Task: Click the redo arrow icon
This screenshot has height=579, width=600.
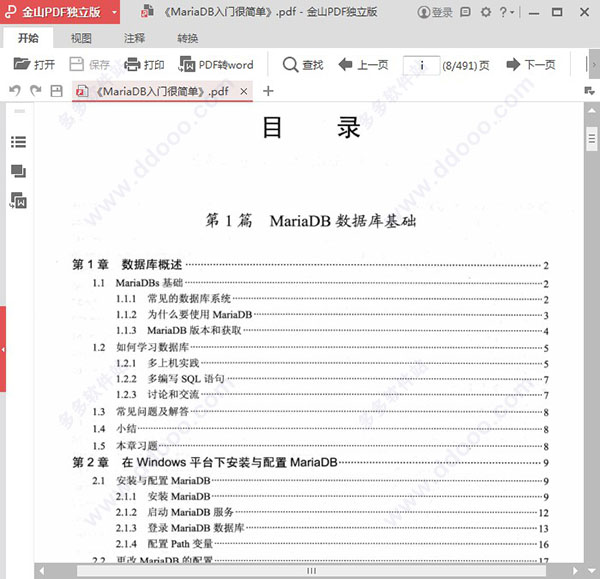Action: coord(36,91)
